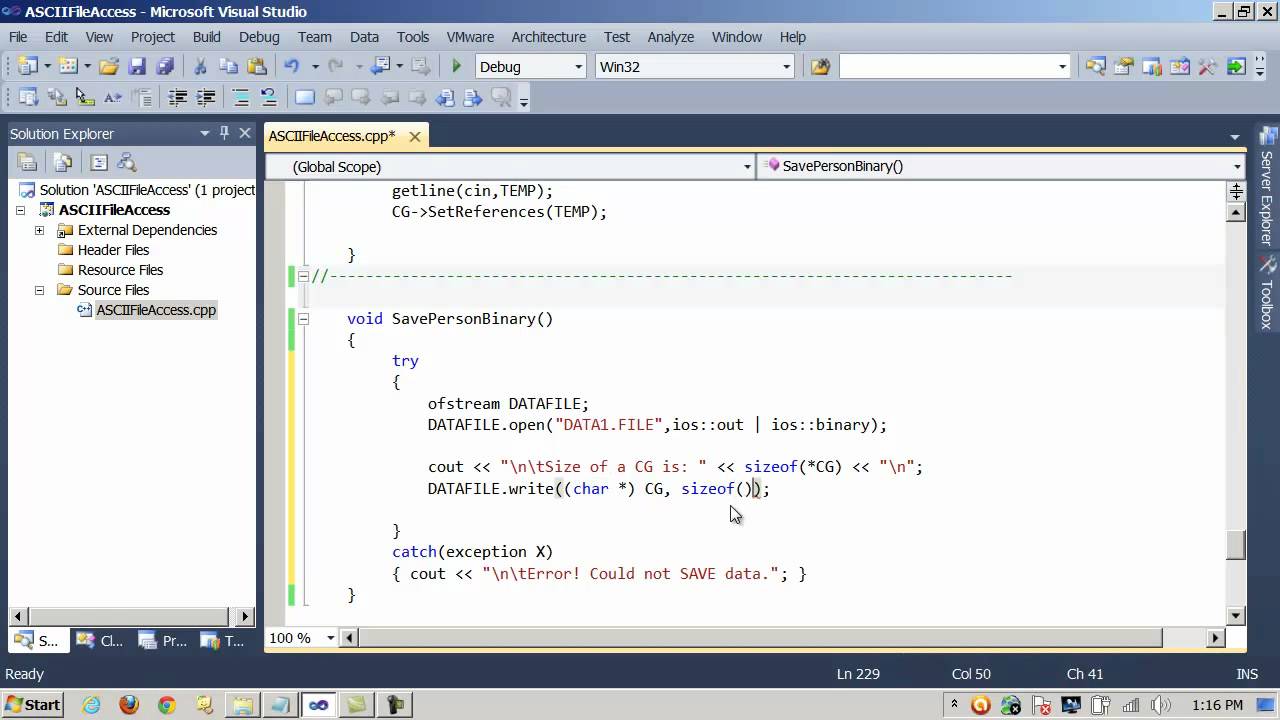Open the Toolbox wrench icon in toolbar

tap(1208, 66)
